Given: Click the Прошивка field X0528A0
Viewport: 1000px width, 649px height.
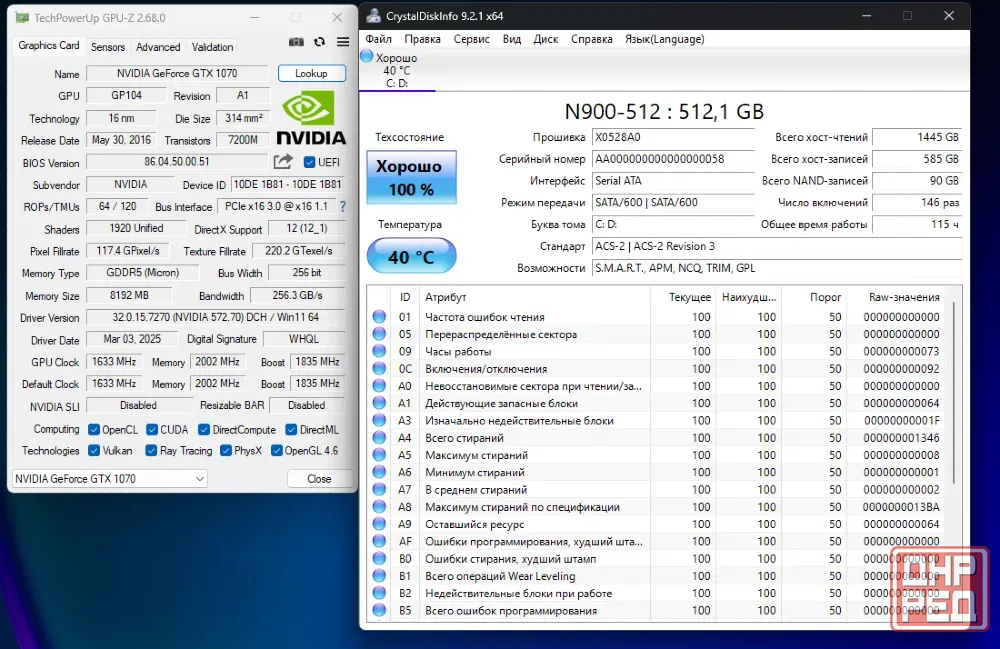Looking at the screenshot, I should coord(673,137).
